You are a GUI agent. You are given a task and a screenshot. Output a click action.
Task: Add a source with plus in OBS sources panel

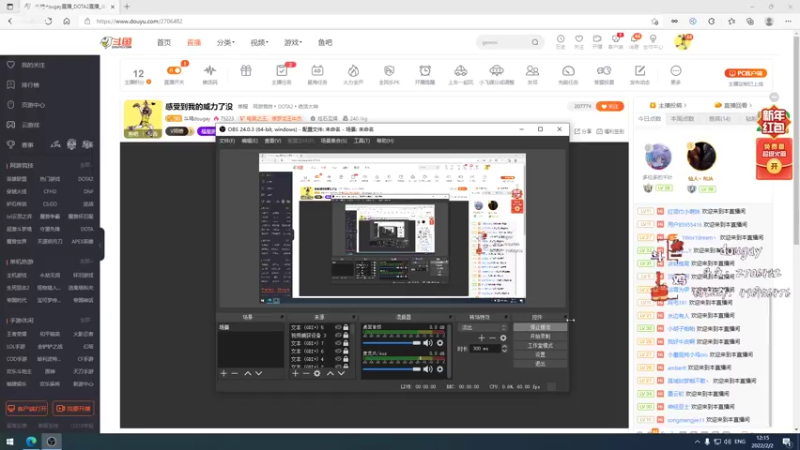coord(295,373)
